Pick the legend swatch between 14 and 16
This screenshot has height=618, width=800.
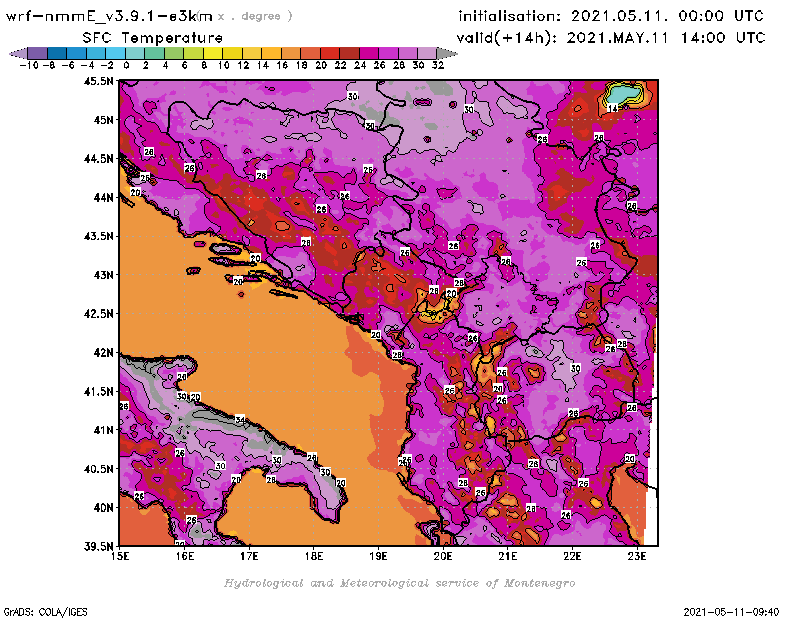click(271, 54)
